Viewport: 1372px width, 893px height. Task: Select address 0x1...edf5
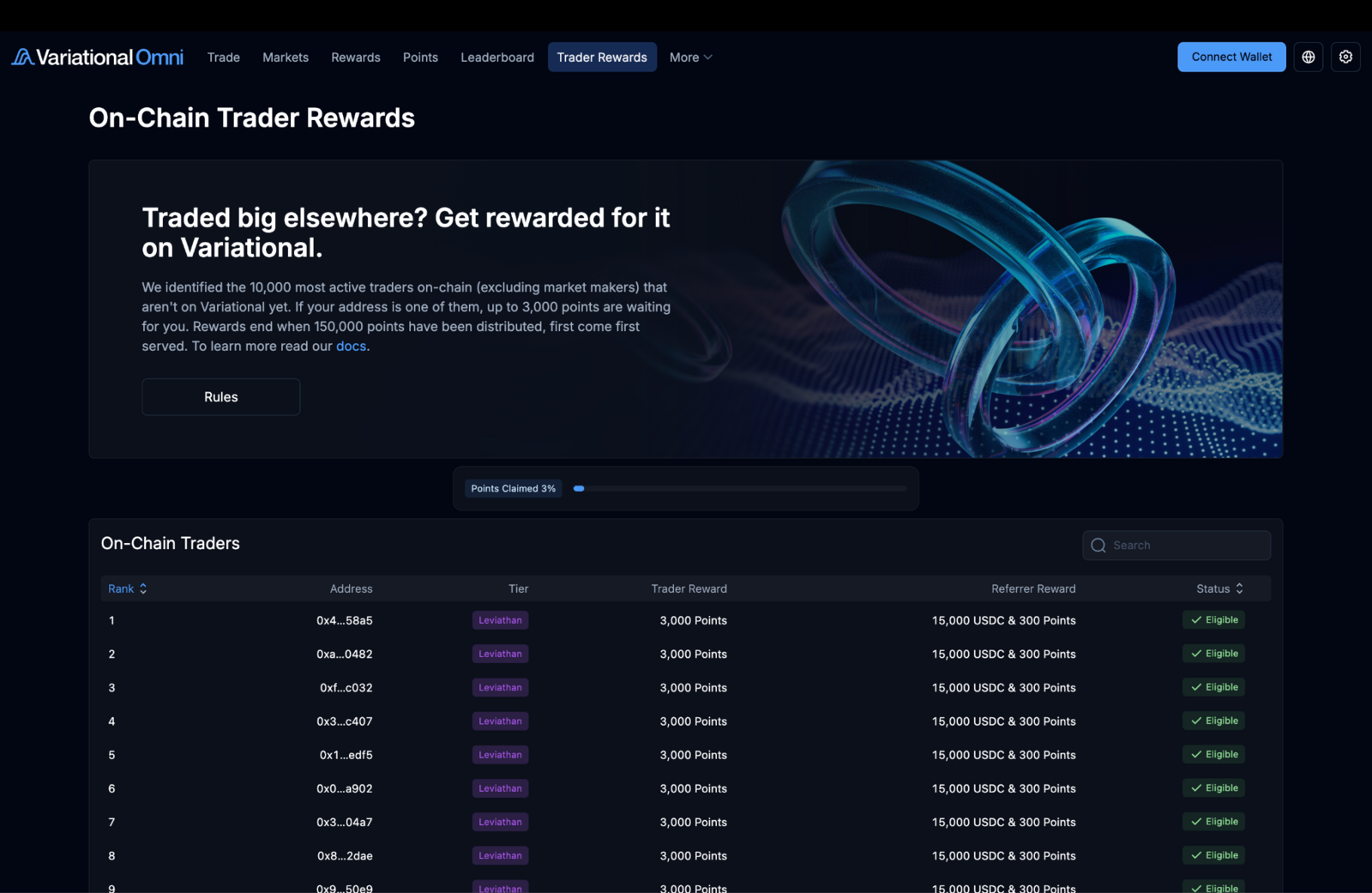pyautogui.click(x=346, y=755)
